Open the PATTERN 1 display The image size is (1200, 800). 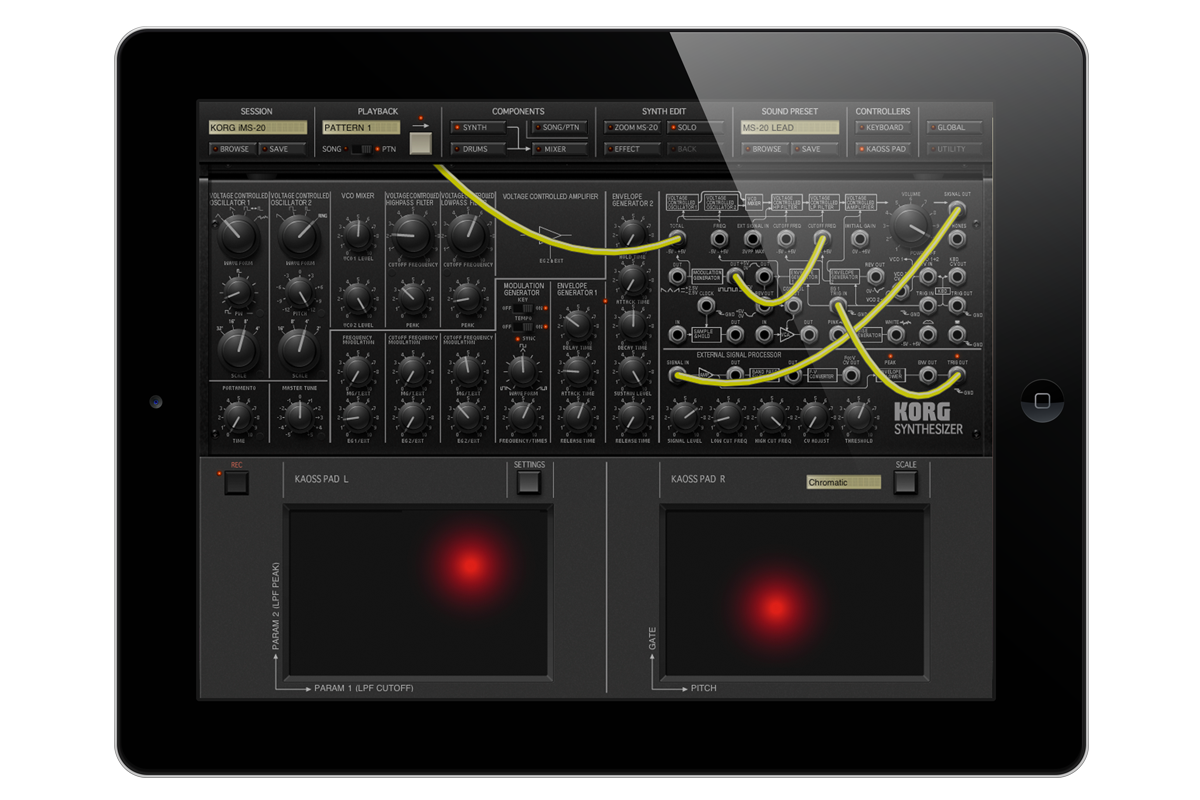pos(361,127)
